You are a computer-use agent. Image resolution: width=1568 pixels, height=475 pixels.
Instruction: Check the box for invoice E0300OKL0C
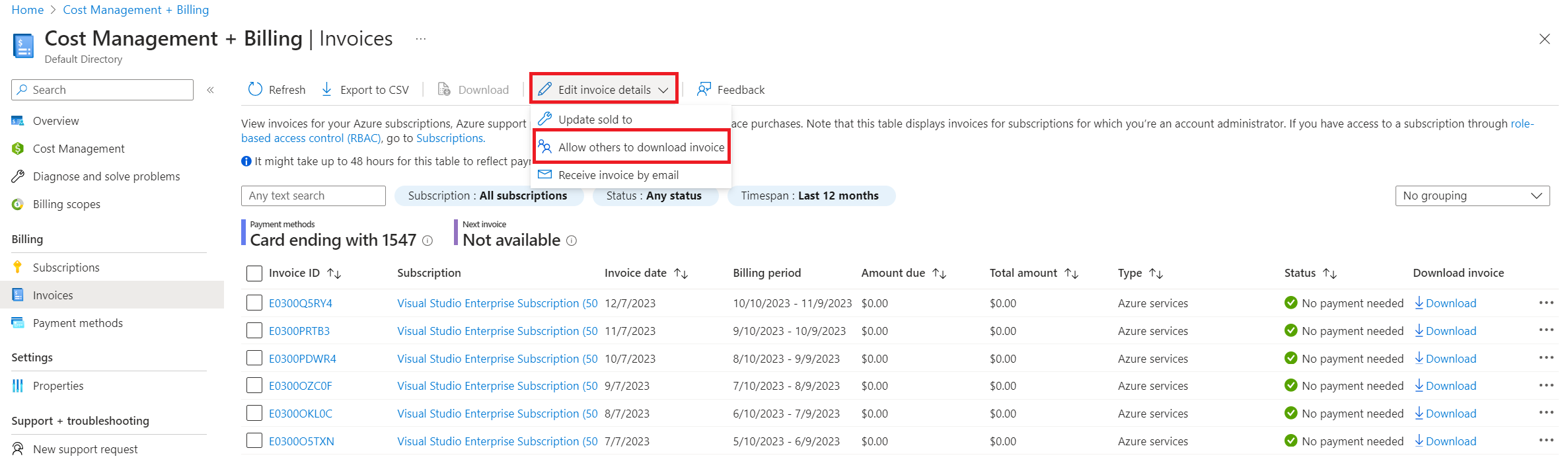(254, 414)
